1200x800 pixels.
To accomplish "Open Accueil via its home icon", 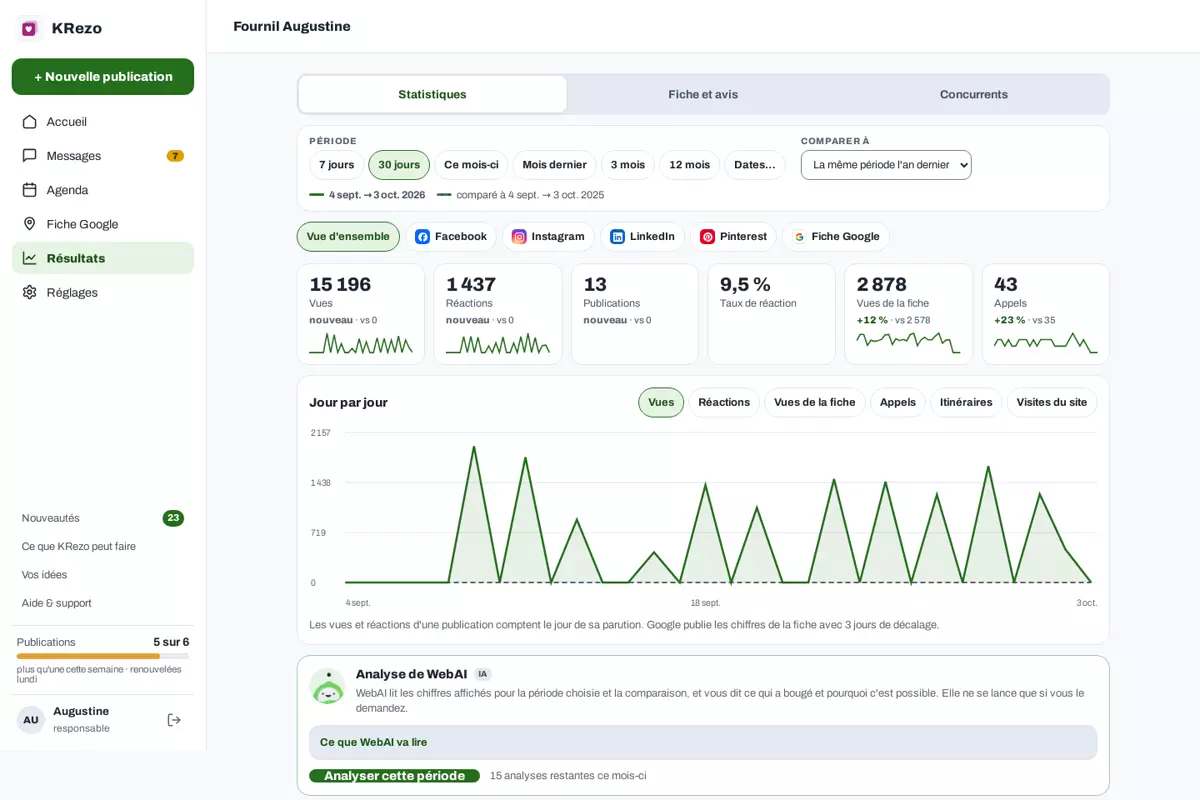I will click(29, 122).
